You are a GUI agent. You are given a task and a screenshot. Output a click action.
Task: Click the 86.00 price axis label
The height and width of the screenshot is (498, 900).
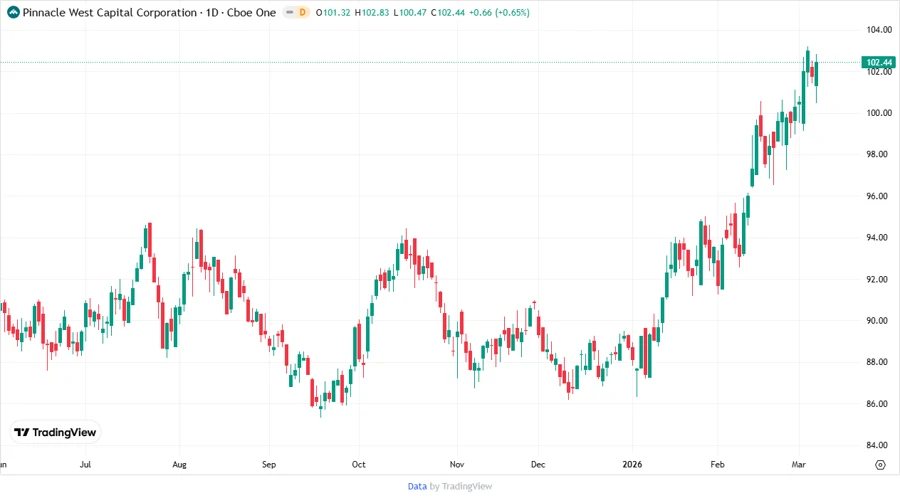pos(879,404)
